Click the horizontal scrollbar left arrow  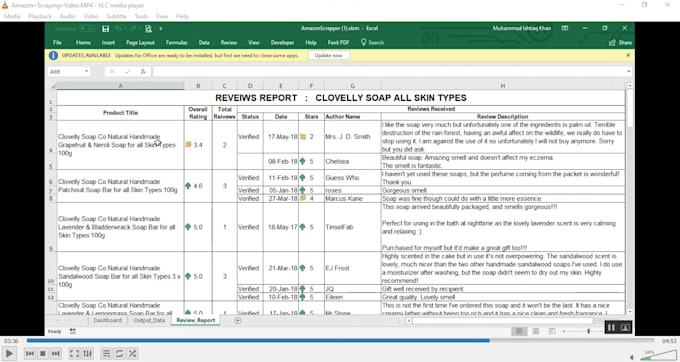click(x=409, y=321)
